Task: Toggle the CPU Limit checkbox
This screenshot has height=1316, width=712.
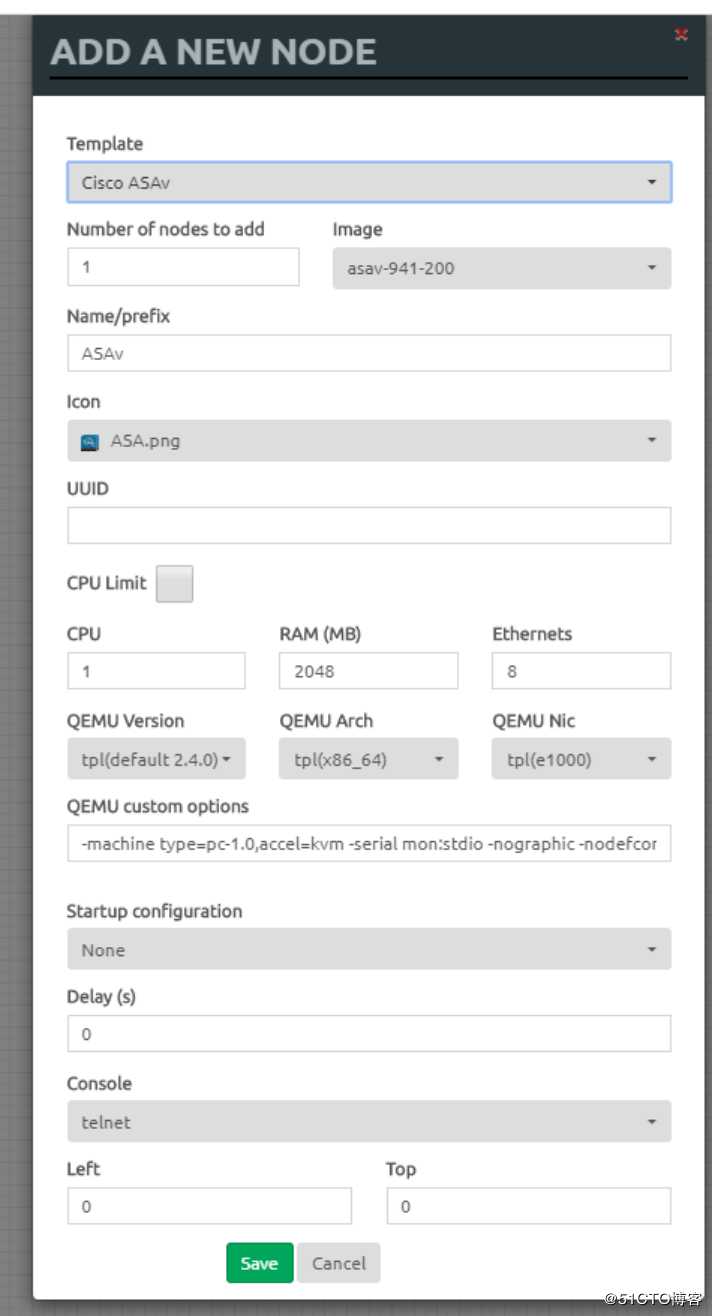Action: pyautogui.click(x=175, y=584)
